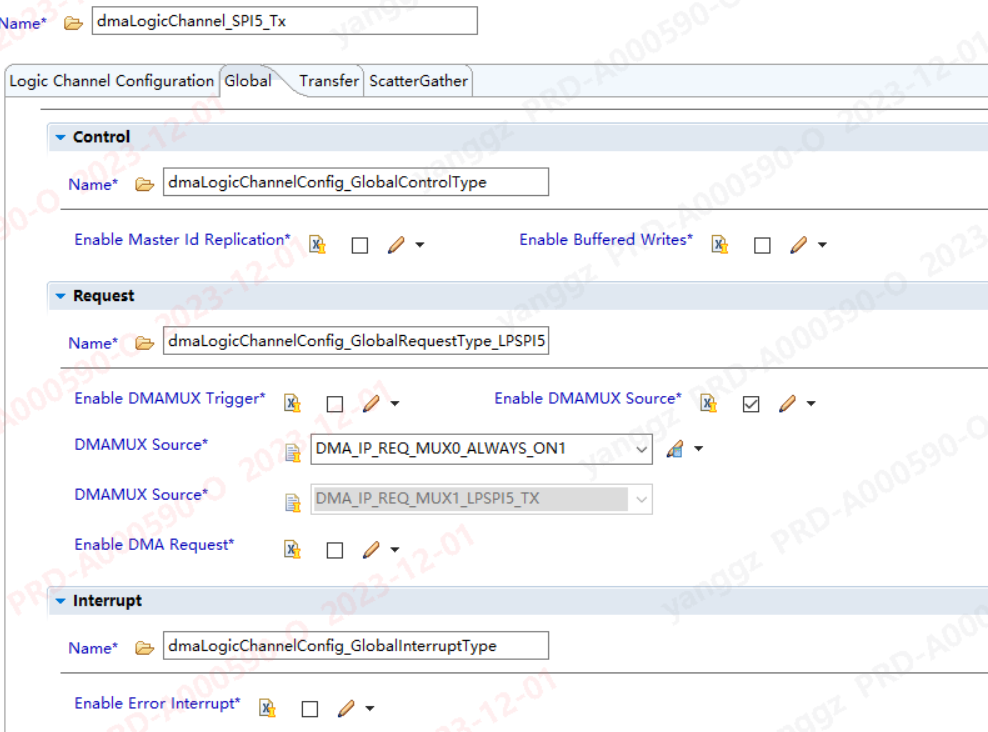Click the dmaLogicChannelConfig_GlobalInterruptType name field
Viewport: 988px width, 732px height.
coord(356,646)
